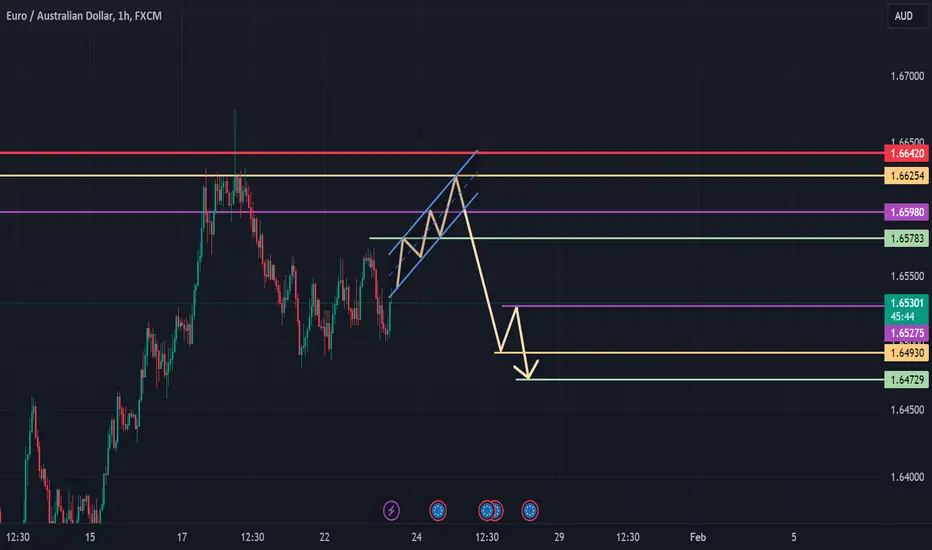Select the green 1.64729 price label

click(906, 380)
